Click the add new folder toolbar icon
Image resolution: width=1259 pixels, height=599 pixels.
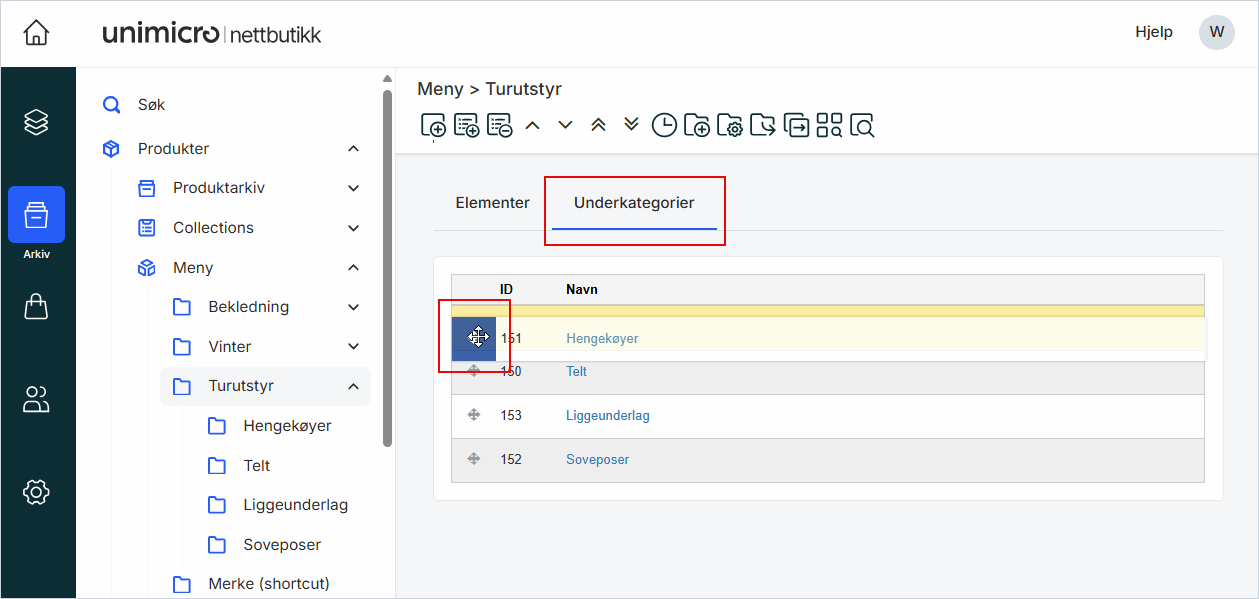(697, 125)
